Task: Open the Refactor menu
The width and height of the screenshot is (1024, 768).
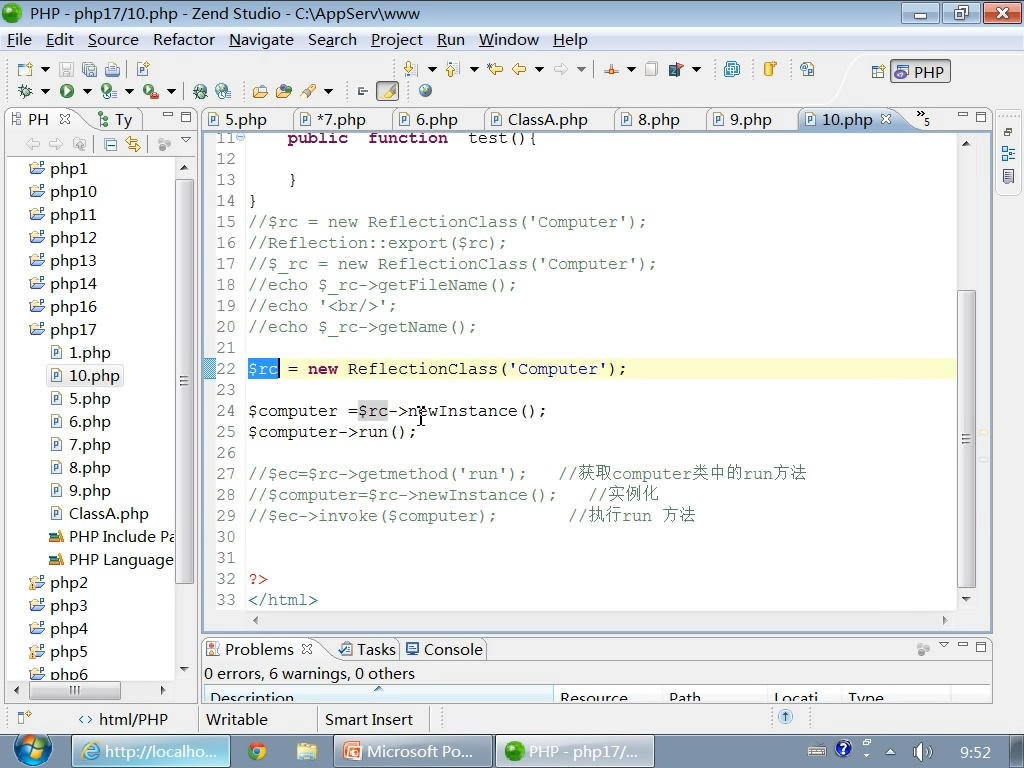Action: 184,40
